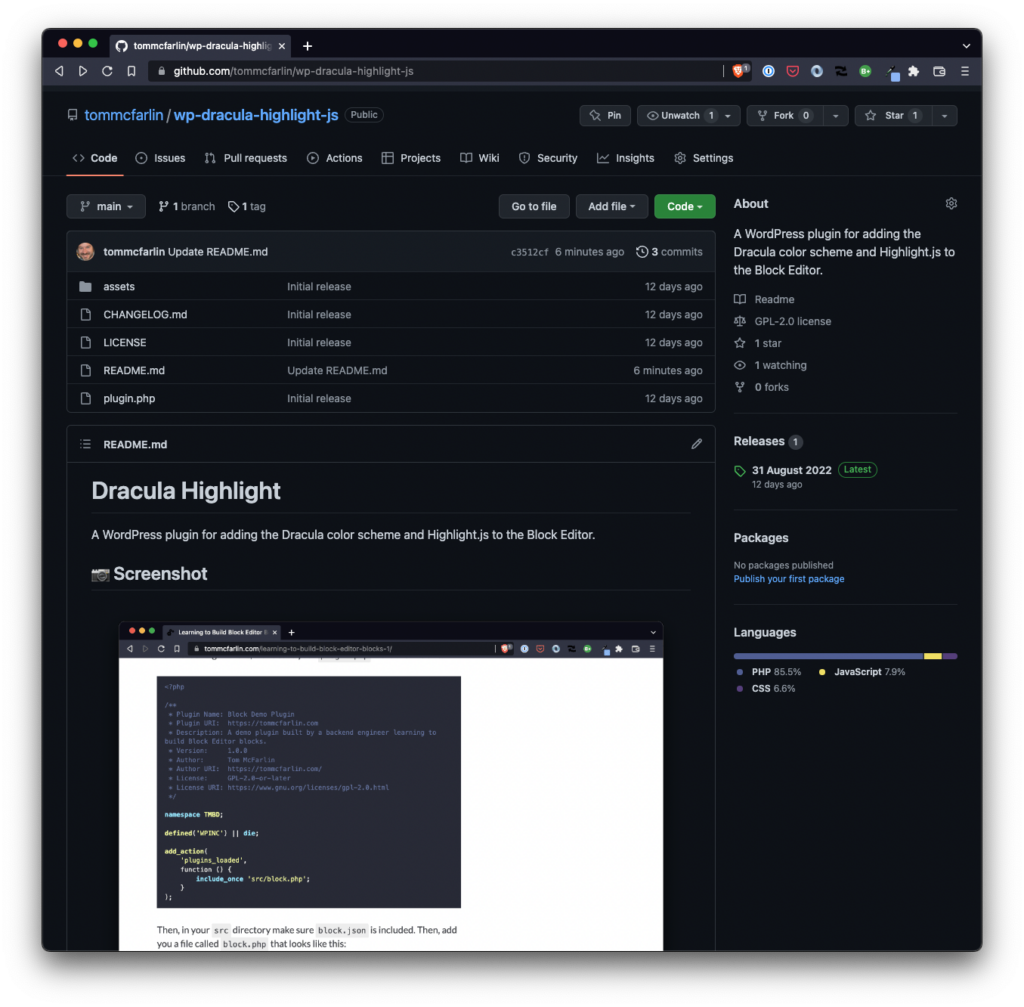View the Insights tab
1024x1007 pixels.
tap(625, 158)
